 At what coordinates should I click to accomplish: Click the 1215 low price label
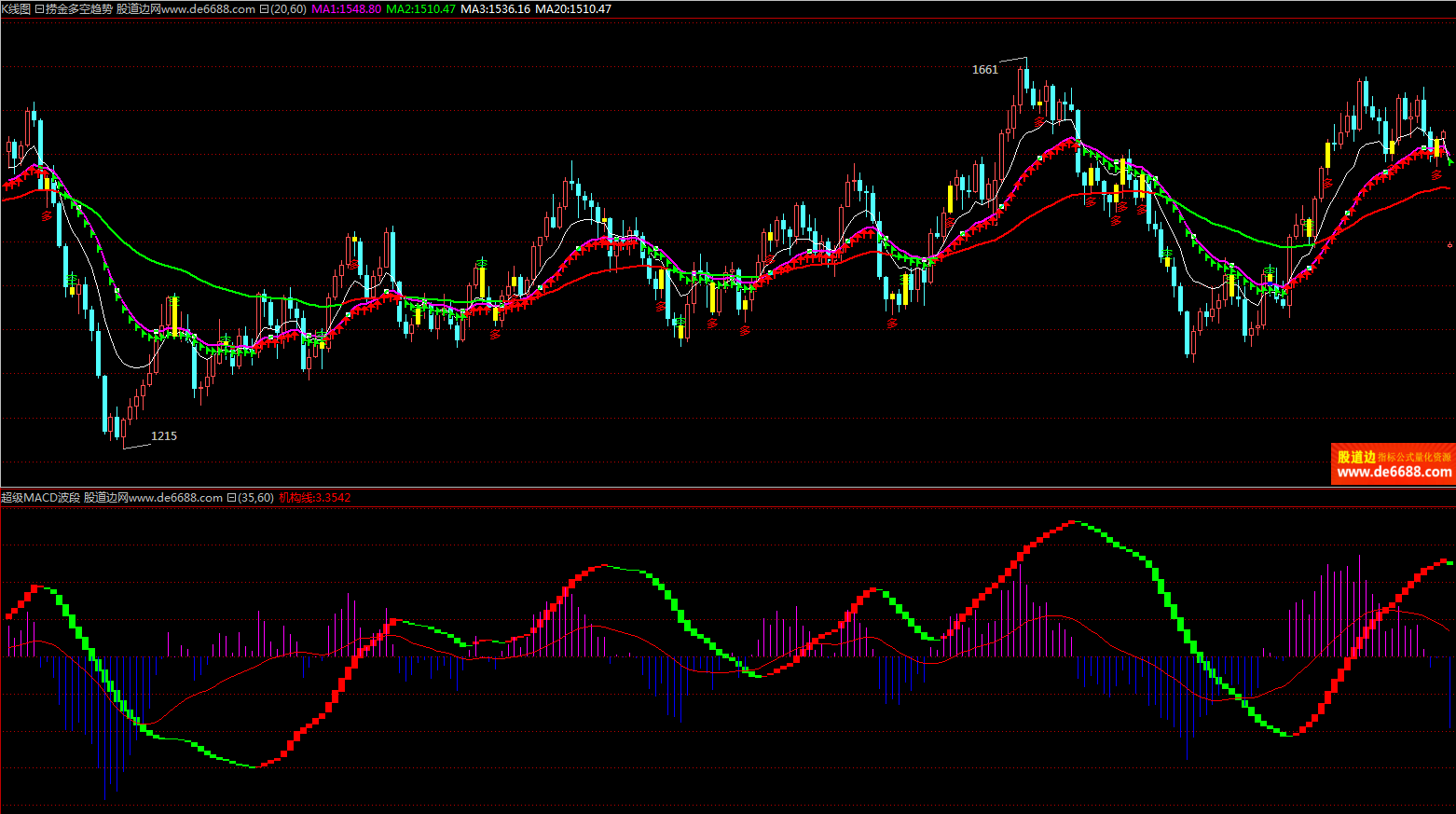164,436
